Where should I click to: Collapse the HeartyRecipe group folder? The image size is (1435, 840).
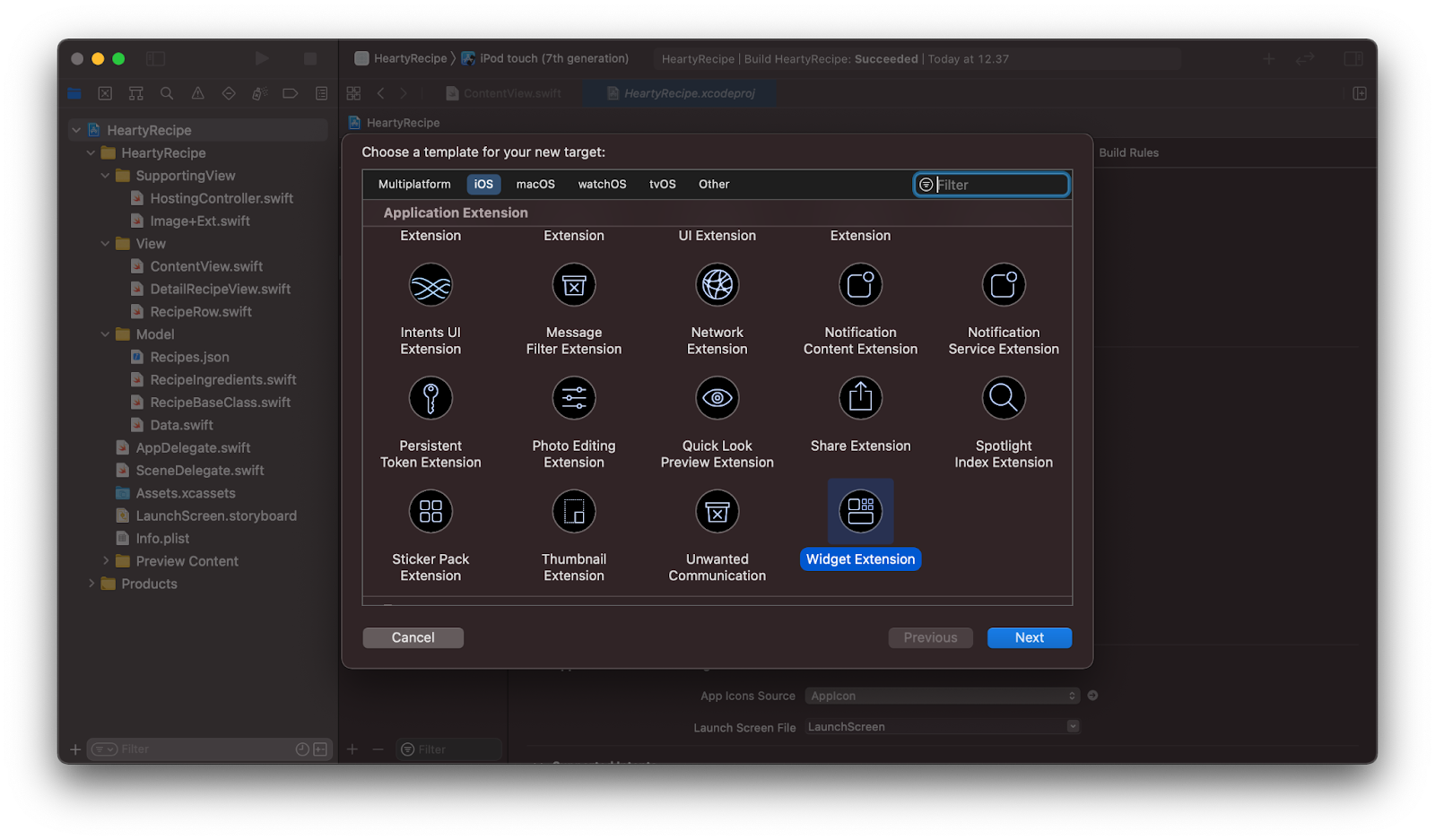(x=91, y=153)
